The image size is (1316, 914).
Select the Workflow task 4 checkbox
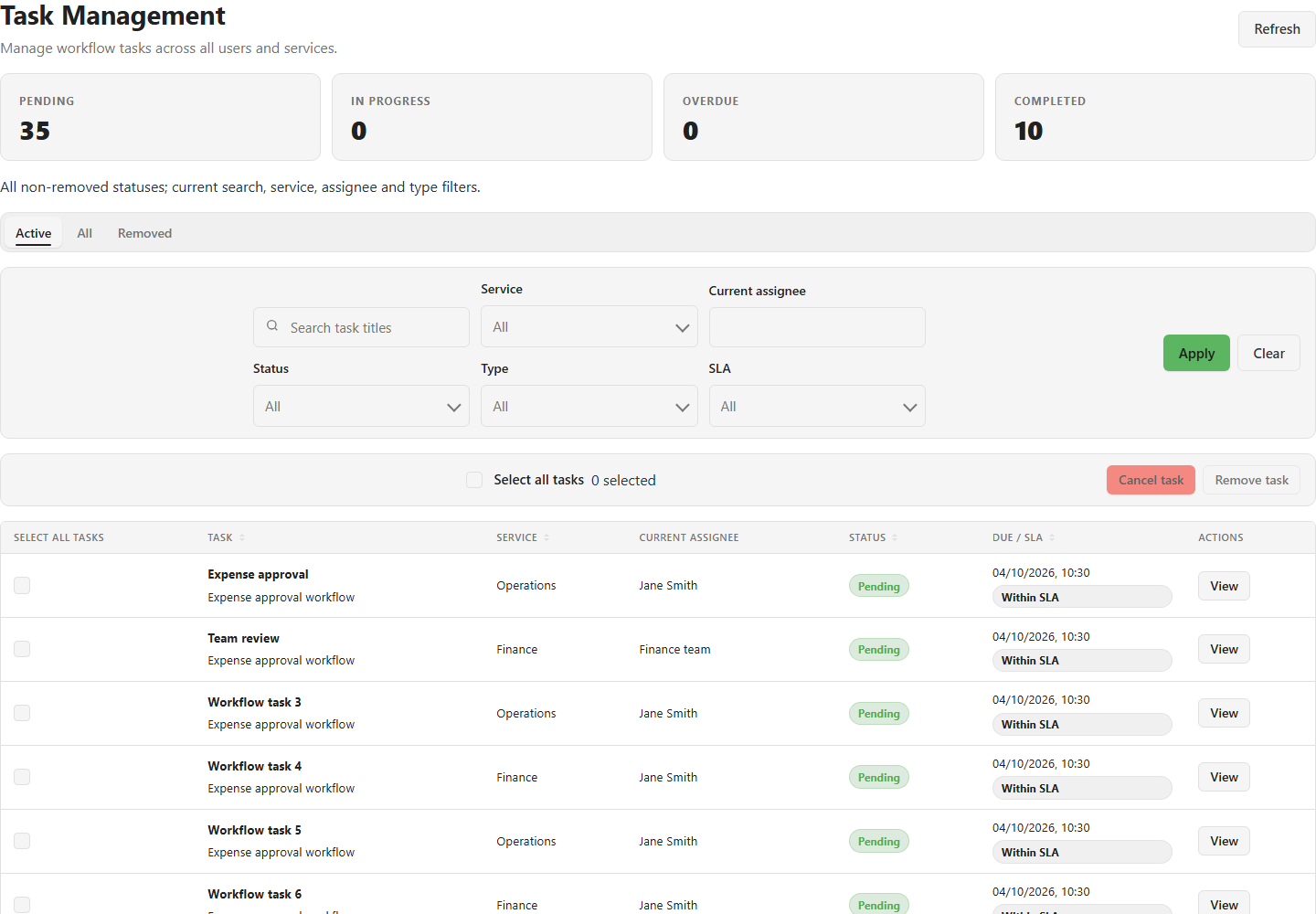22,777
